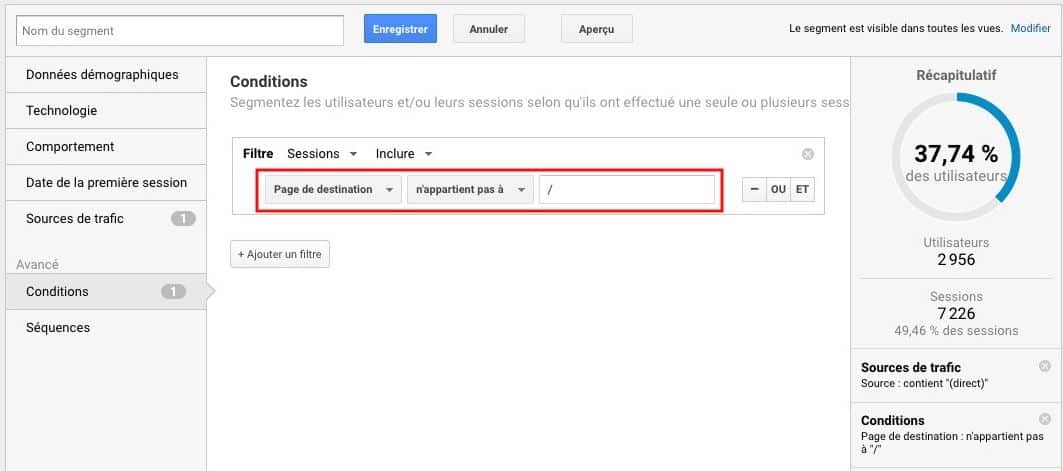This screenshot has width=1063, height=471.
Task: Open Données démographiques section
Action: pos(103,75)
